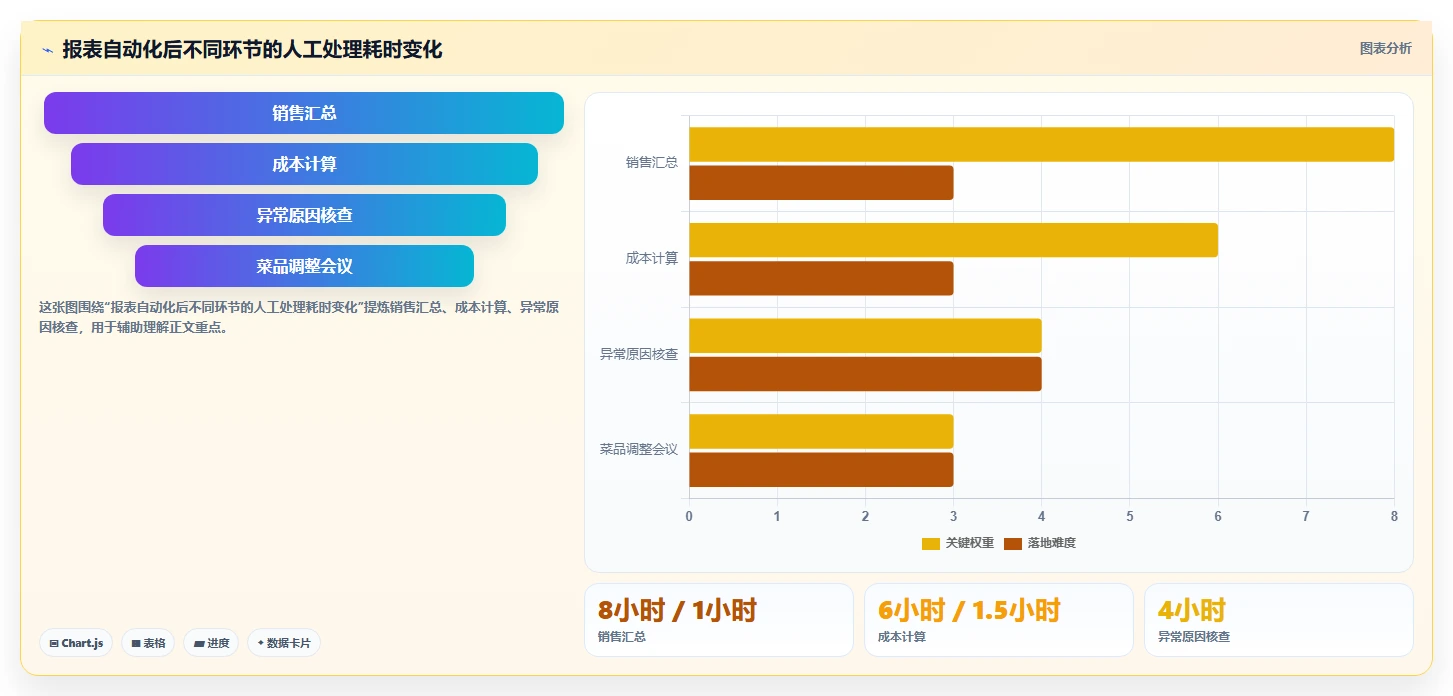The height and width of the screenshot is (696, 1453).
Task: Click the 成本计算 y-axis label
Action: tap(652, 258)
